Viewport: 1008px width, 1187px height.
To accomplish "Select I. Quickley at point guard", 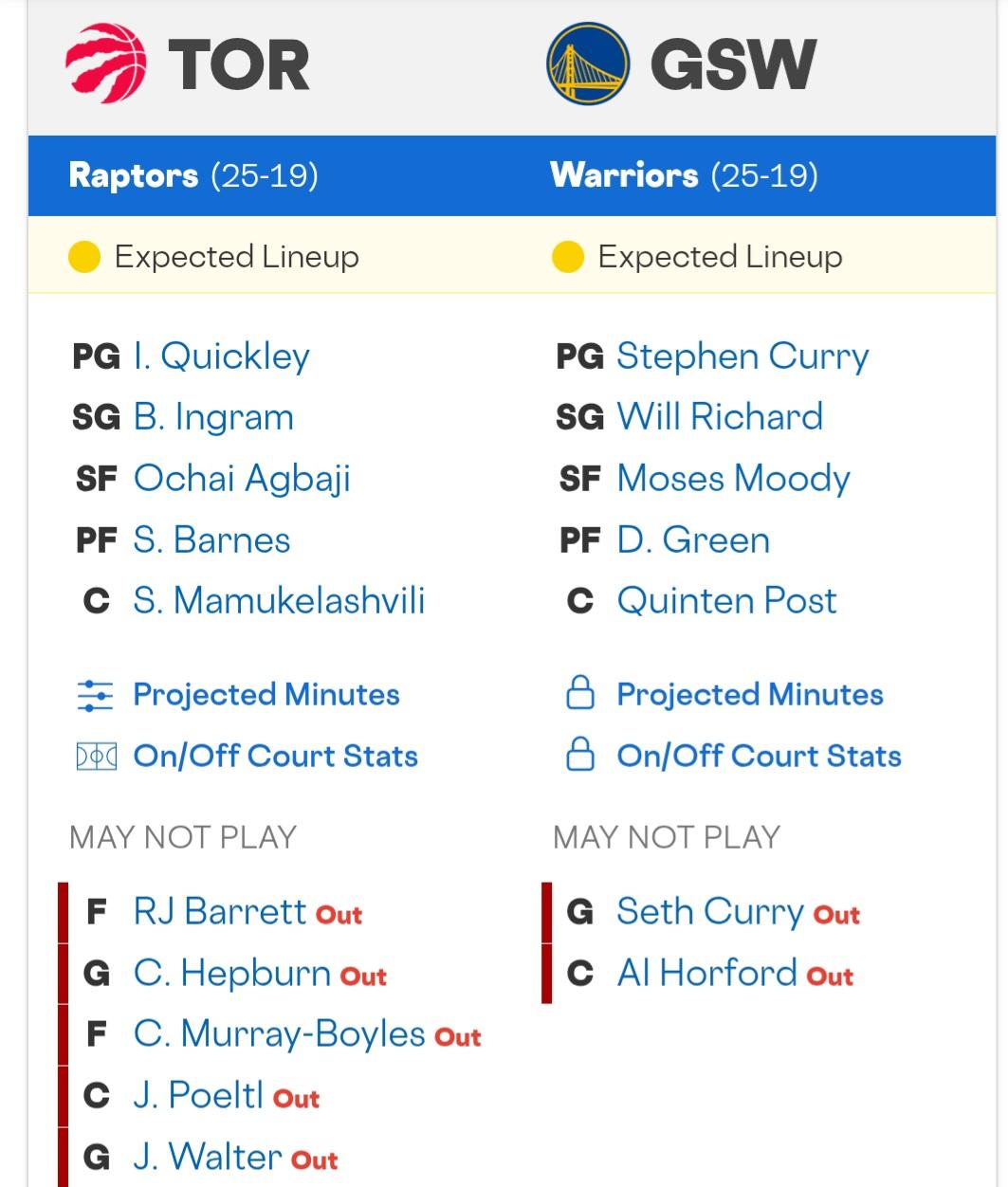I will [221, 356].
